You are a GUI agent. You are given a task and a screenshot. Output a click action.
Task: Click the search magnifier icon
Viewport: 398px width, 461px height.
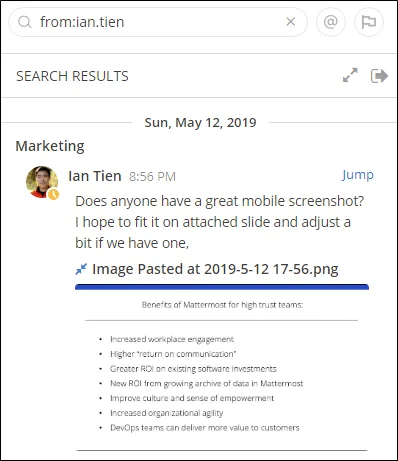click(25, 22)
